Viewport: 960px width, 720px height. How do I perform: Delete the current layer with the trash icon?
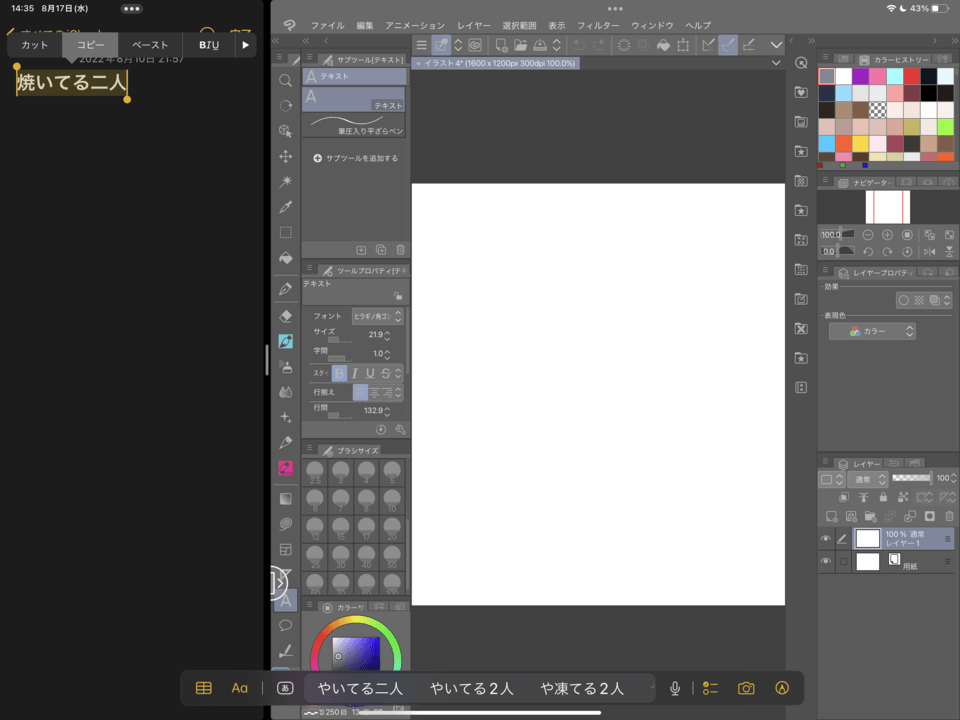tap(949, 516)
